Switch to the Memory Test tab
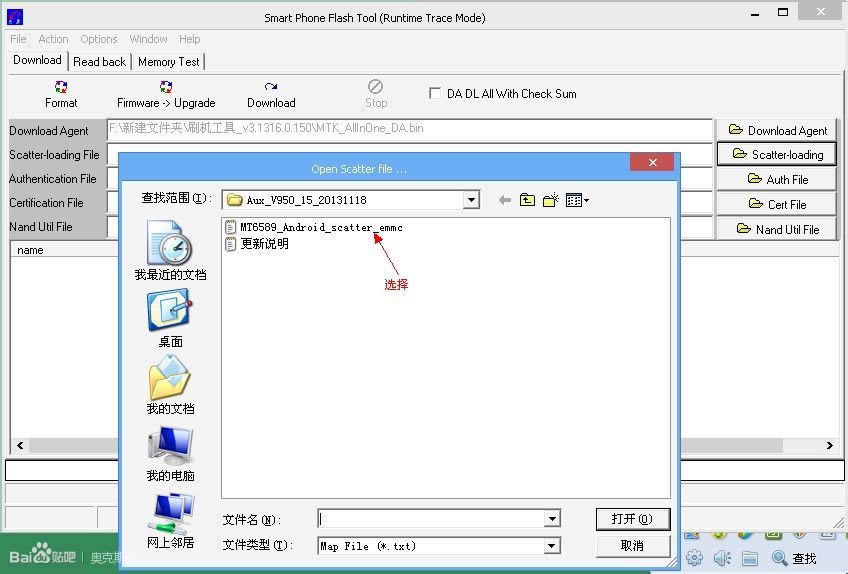Viewport: 848px width, 574px height. (x=169, y=62)
